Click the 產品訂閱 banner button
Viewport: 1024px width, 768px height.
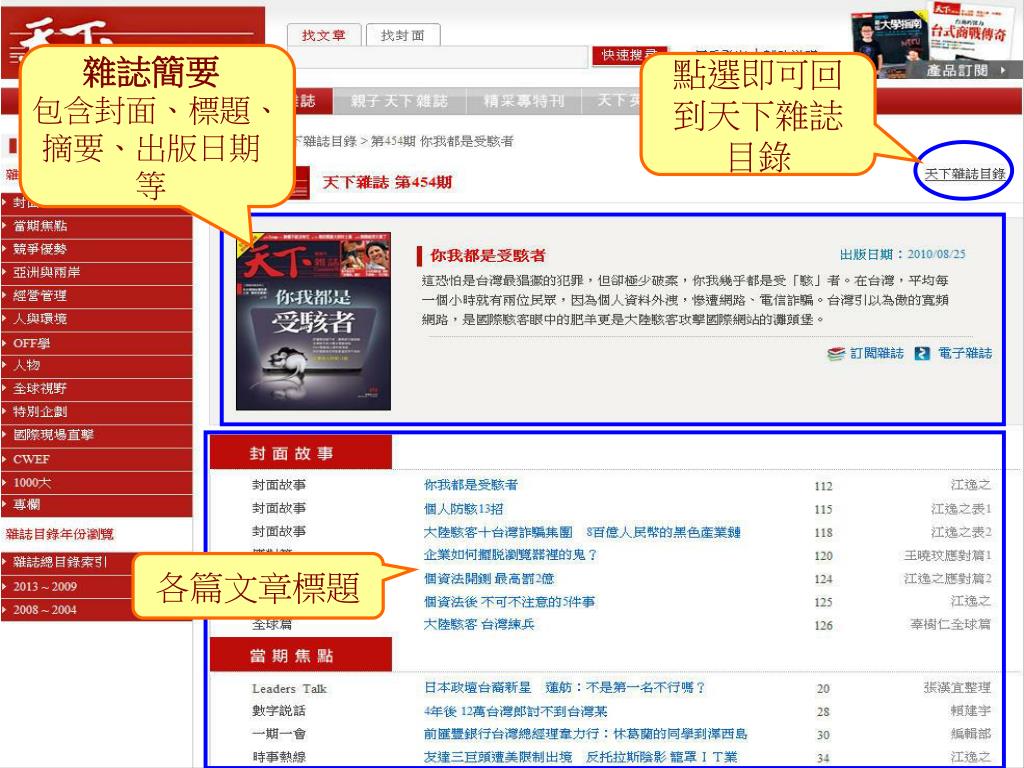click(965, 71)
